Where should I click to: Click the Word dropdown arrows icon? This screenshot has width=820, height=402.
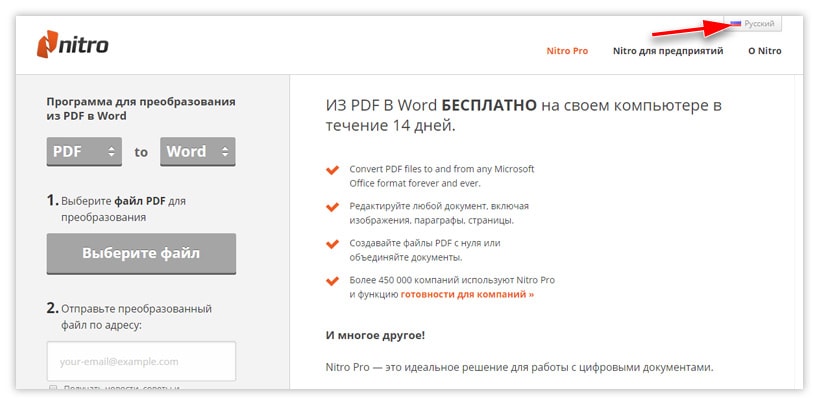click(225, 152)
